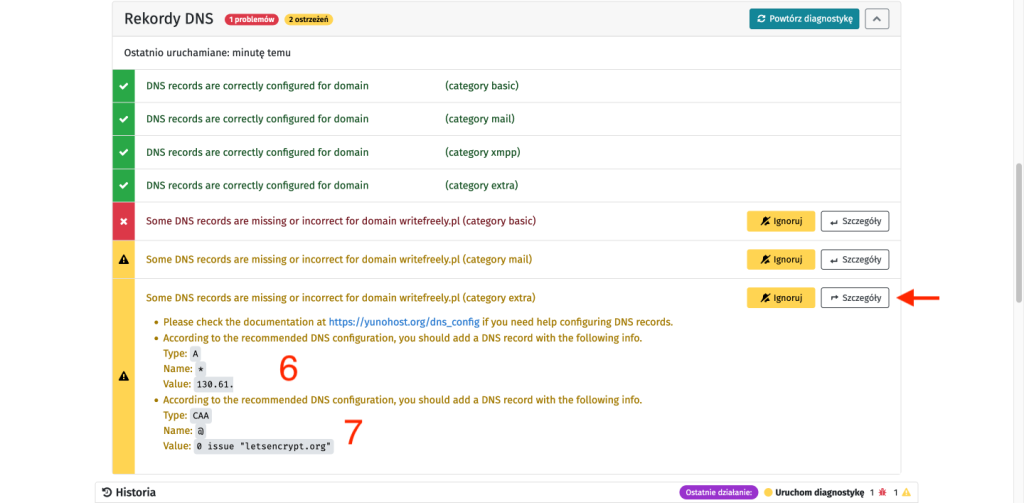This screenshot has height=503, width=1024.
Task: Click the green check icon for category xmpp
Action: [122, 153]
